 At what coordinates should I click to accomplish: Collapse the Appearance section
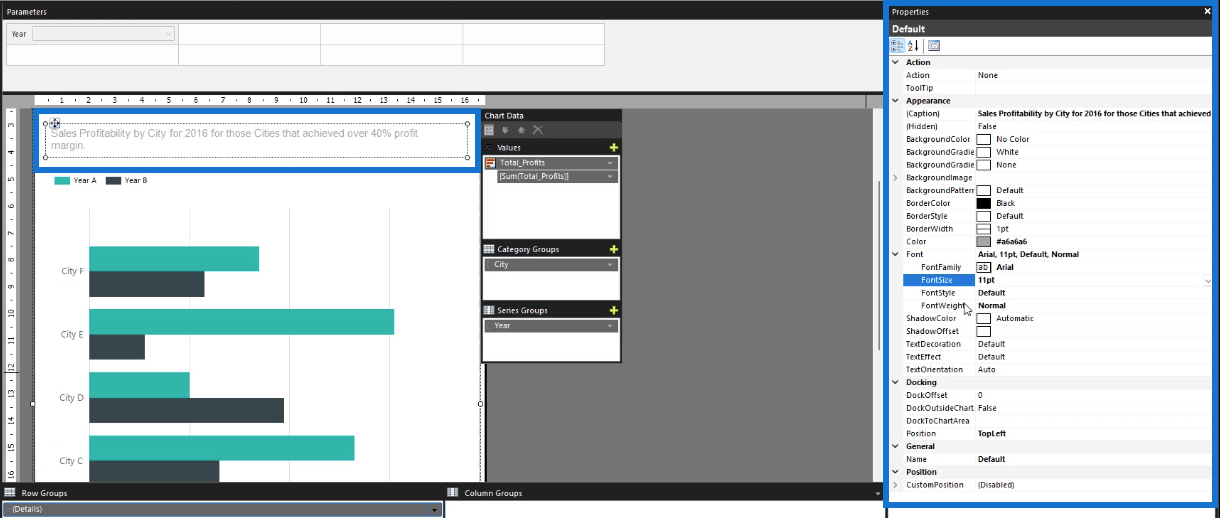tap(896, 101)
